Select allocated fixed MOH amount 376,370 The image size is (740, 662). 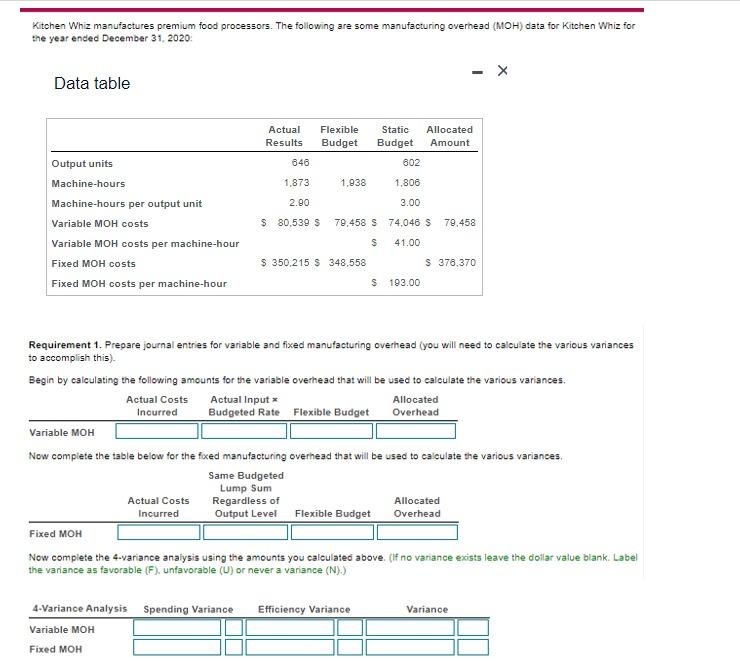click(457, 263)
